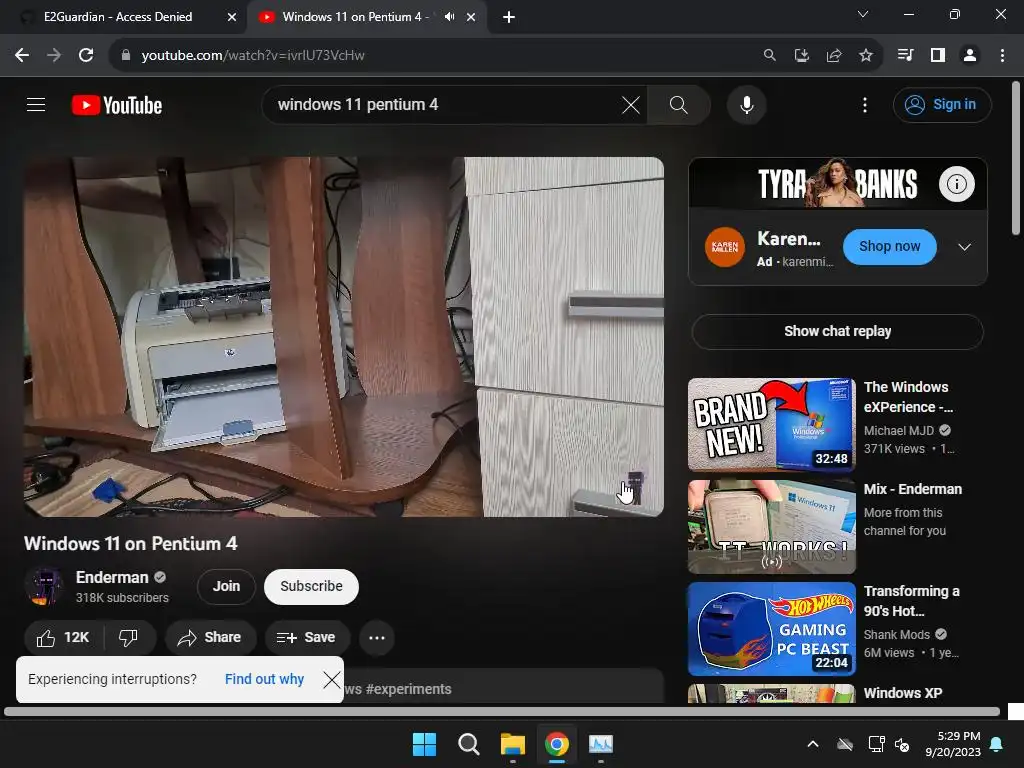This screenshot has width=1024, height=768.
Task: Open the YouTube hamburger guide menu
Action: click(36, 104)
